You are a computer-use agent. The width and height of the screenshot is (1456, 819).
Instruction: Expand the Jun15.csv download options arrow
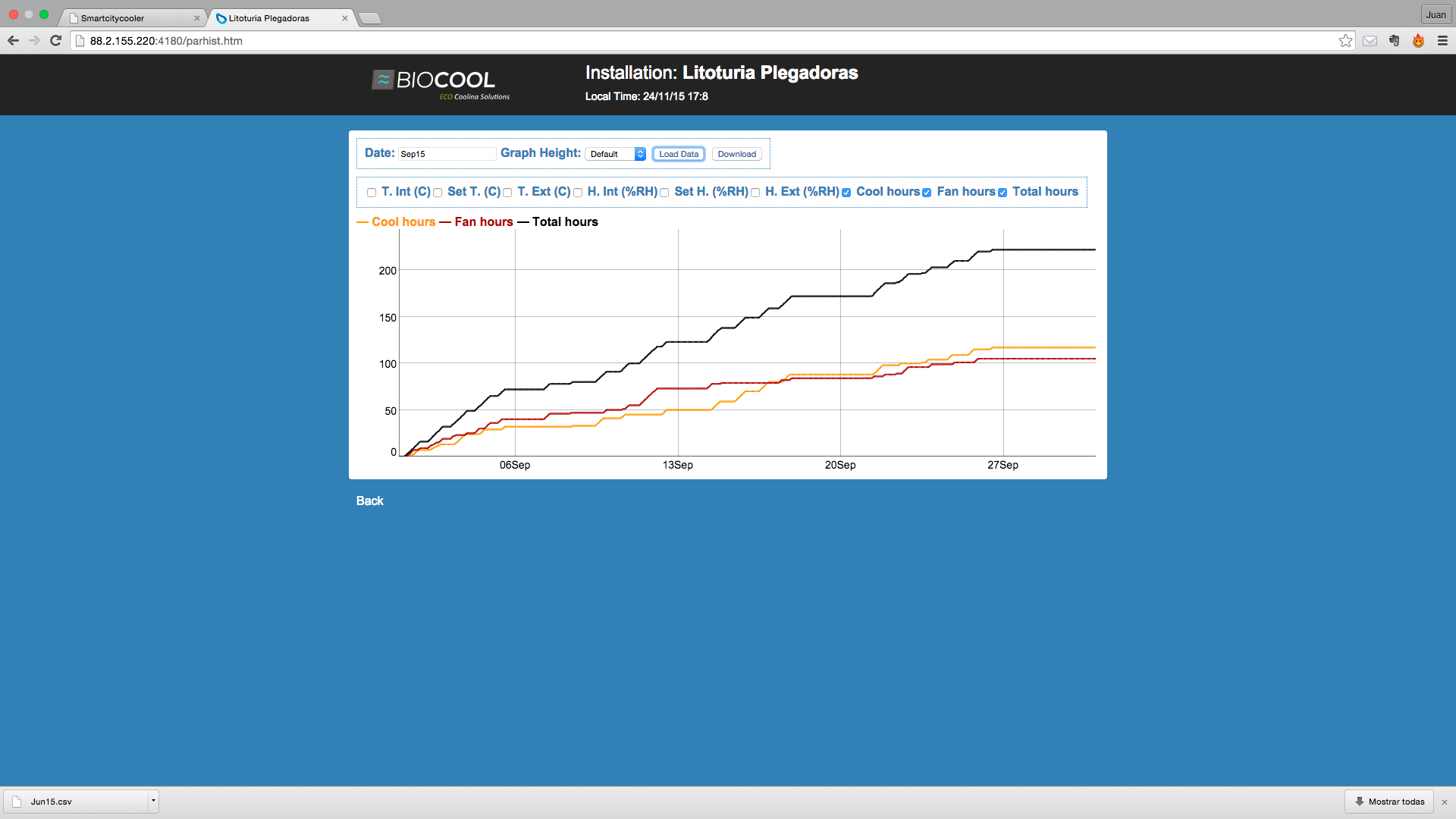153,801
